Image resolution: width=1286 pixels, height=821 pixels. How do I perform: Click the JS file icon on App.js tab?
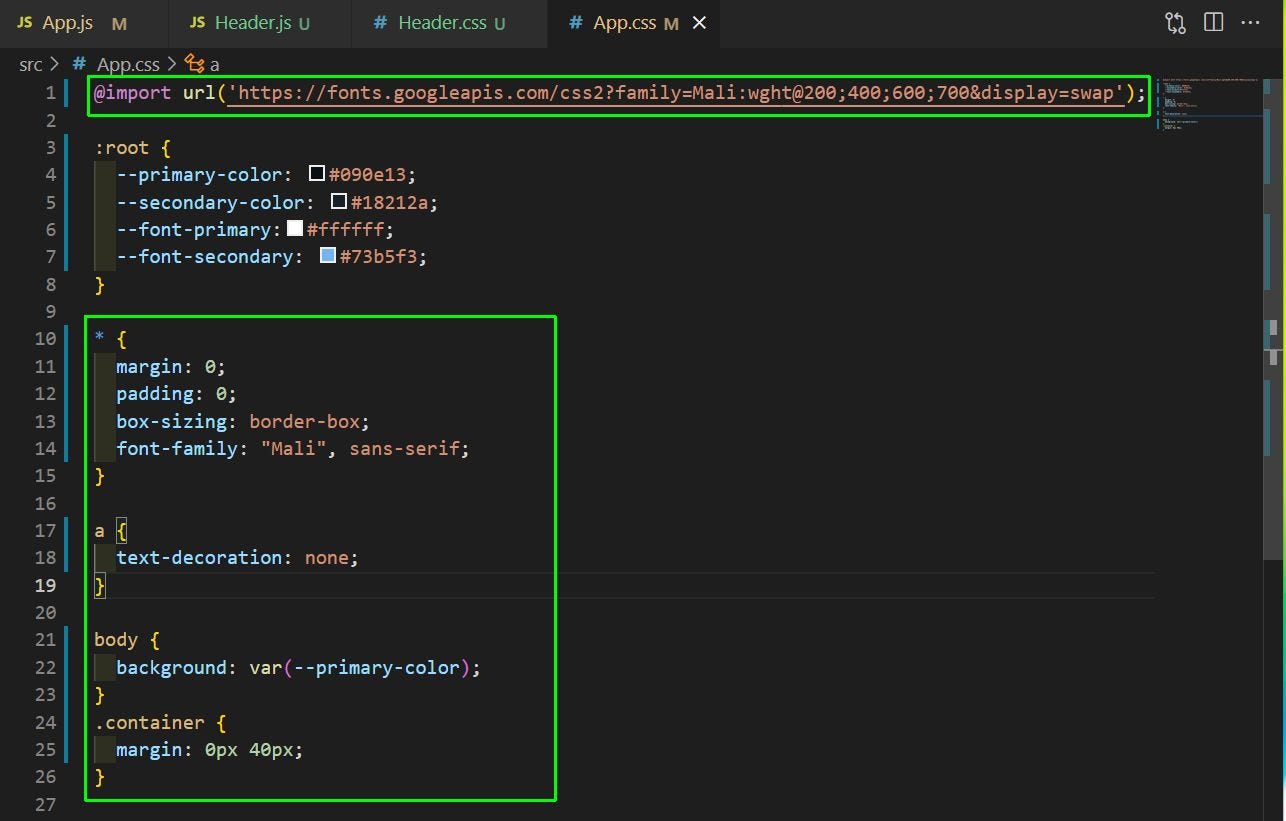(x=25, y=23)
